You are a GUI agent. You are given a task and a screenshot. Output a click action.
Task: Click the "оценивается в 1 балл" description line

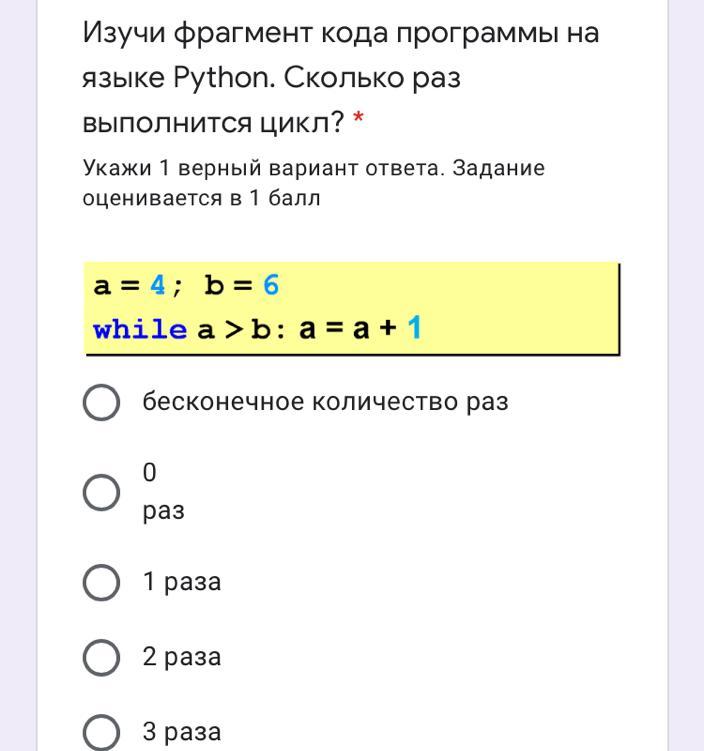tap(201, 198)
